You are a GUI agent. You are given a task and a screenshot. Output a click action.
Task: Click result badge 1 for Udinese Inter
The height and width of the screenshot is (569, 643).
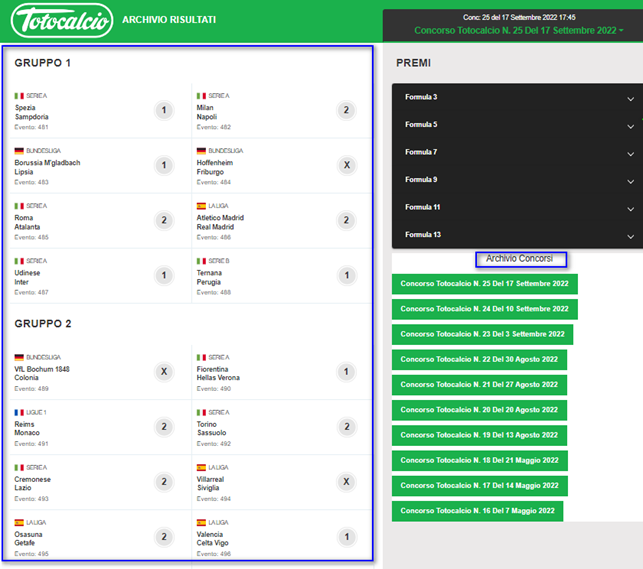coord(165,276)
